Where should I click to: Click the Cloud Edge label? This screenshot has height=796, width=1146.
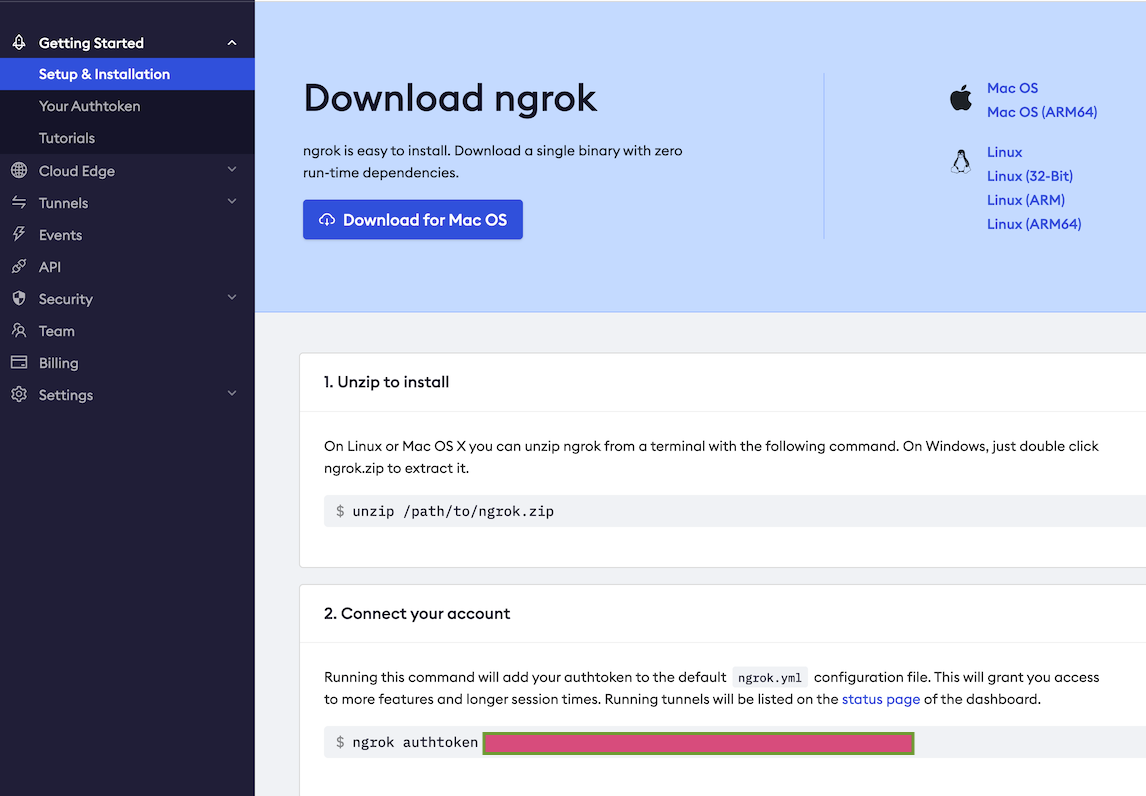pos(77,171)
